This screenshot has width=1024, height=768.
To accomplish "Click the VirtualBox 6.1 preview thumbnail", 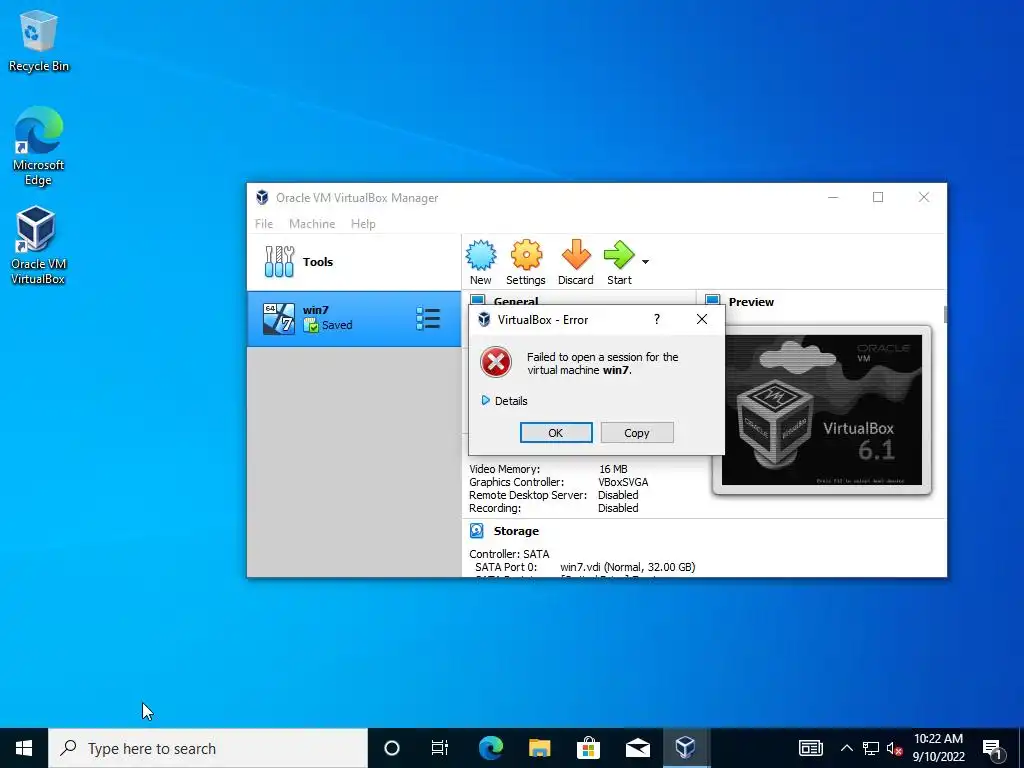I will 822,410.
